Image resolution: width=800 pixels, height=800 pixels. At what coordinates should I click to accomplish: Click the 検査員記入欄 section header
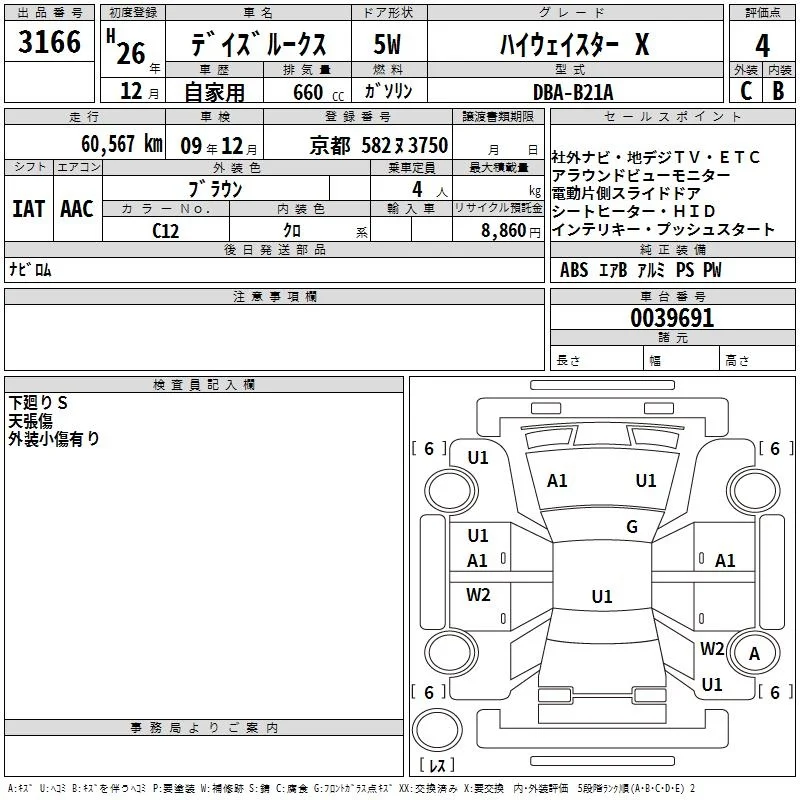pos(204,385)
